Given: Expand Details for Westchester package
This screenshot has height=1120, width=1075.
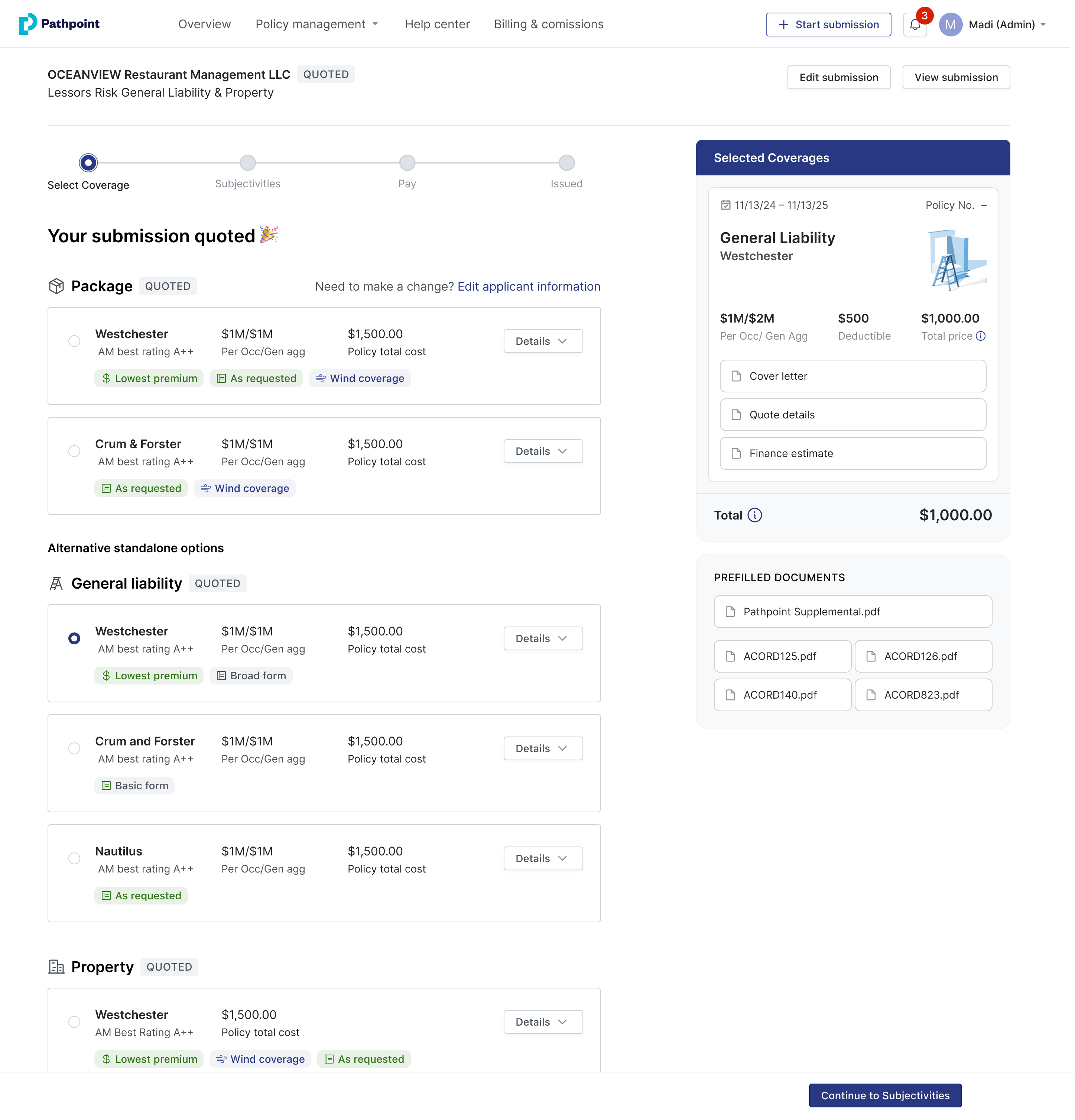Looking at the screenshot, I should [543, 341].
